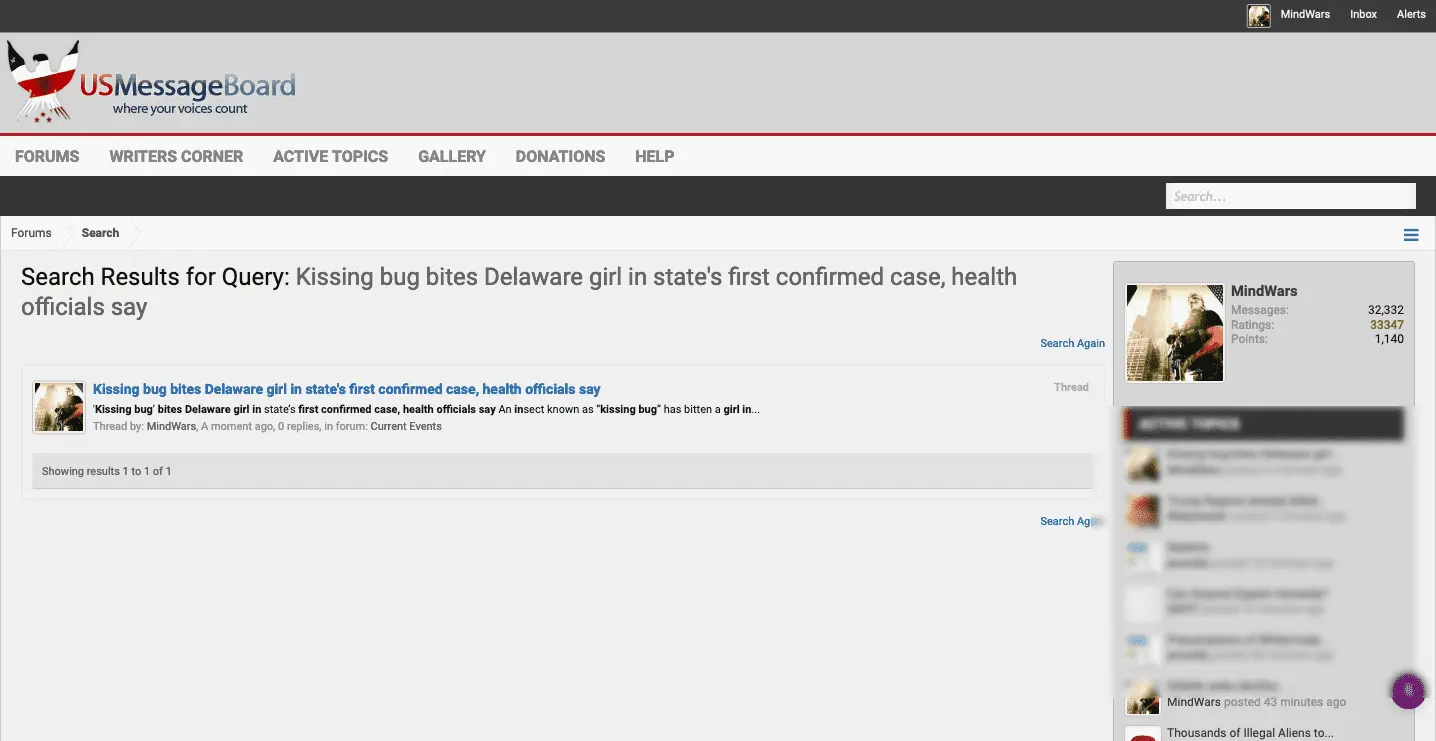
Task: Open the WRITERS CORNER tab
Action: pyautogui.click(x=176, y=156)
